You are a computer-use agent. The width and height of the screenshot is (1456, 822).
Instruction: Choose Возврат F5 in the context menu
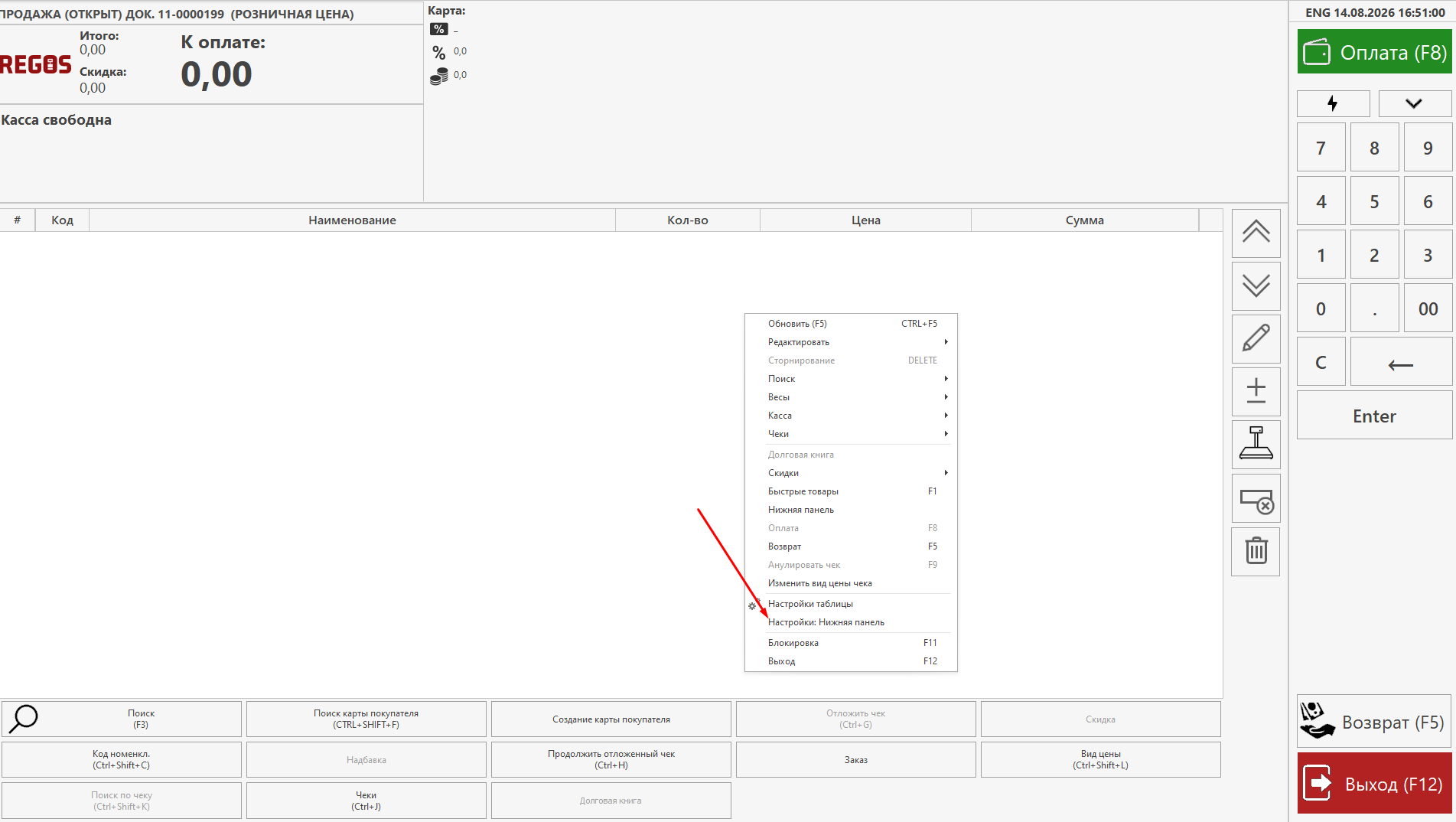point(851,546)
